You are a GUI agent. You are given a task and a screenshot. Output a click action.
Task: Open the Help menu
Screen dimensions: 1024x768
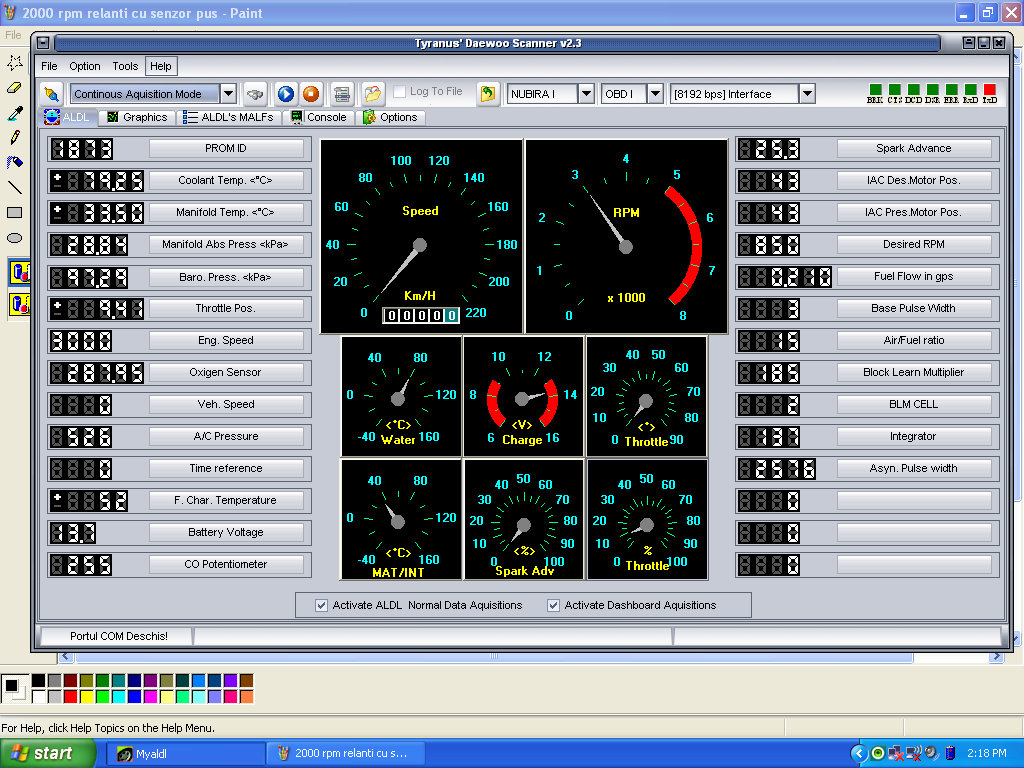click(x=161, y=66)
